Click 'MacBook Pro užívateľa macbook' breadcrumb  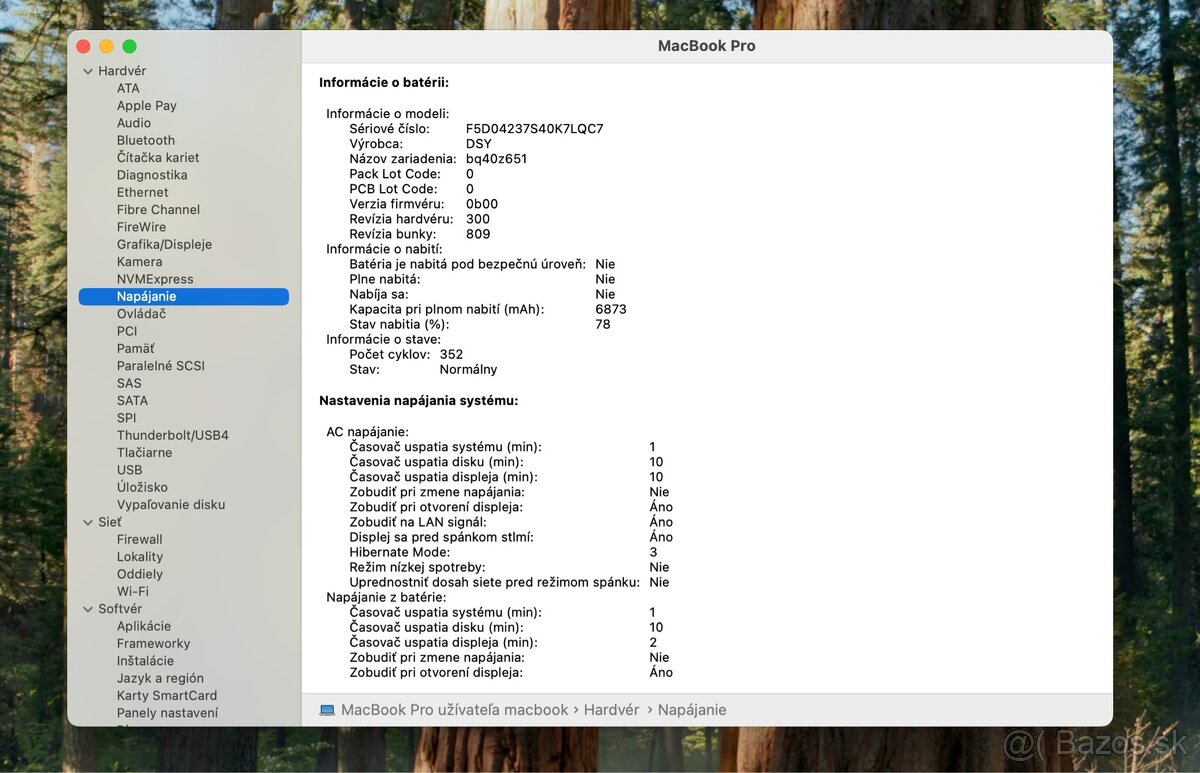click(454, 710)
